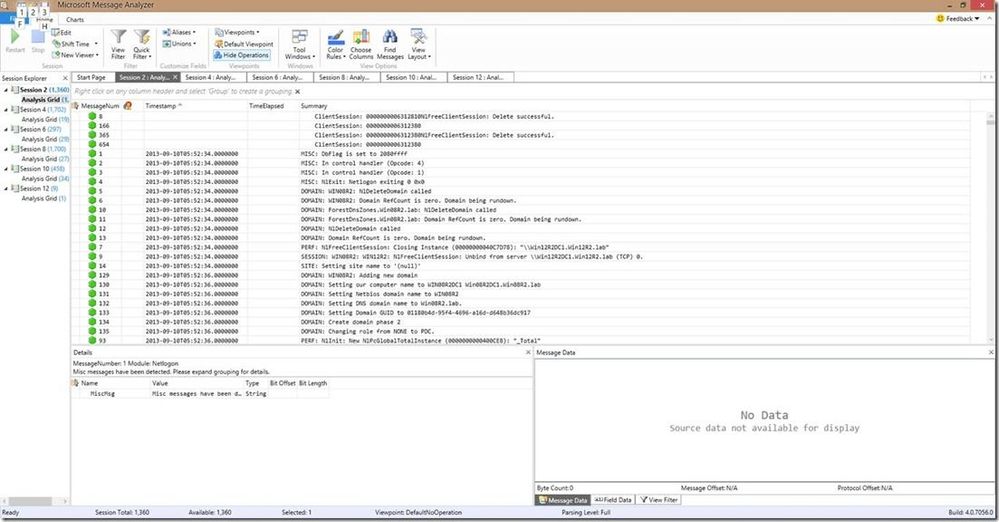Image resolution: width=999 pixels, height=522 pixels.
Task: Click the Find Messages binoculars icon
Action: point(390,37)
